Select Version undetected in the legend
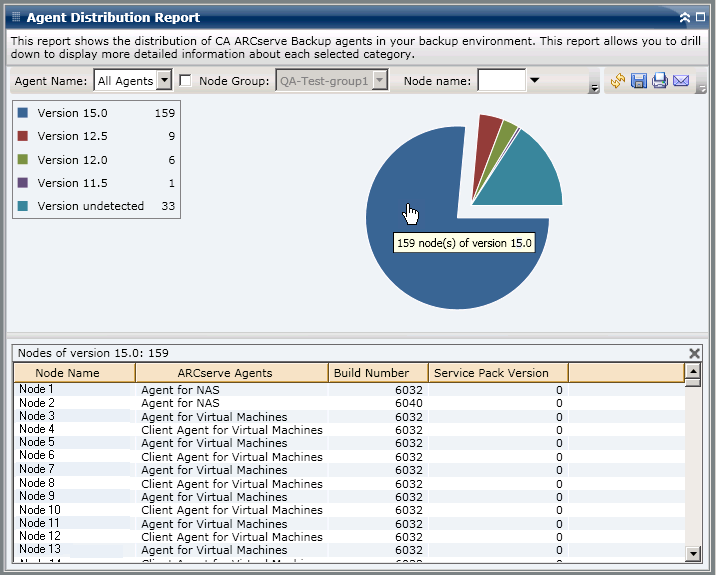 (x=90, y=206)
